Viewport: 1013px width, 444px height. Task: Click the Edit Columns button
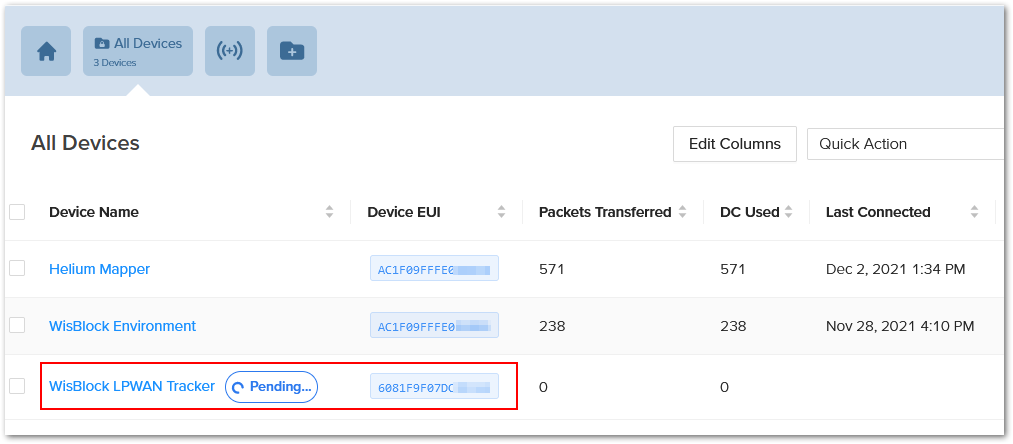click(x=735, y=144)
